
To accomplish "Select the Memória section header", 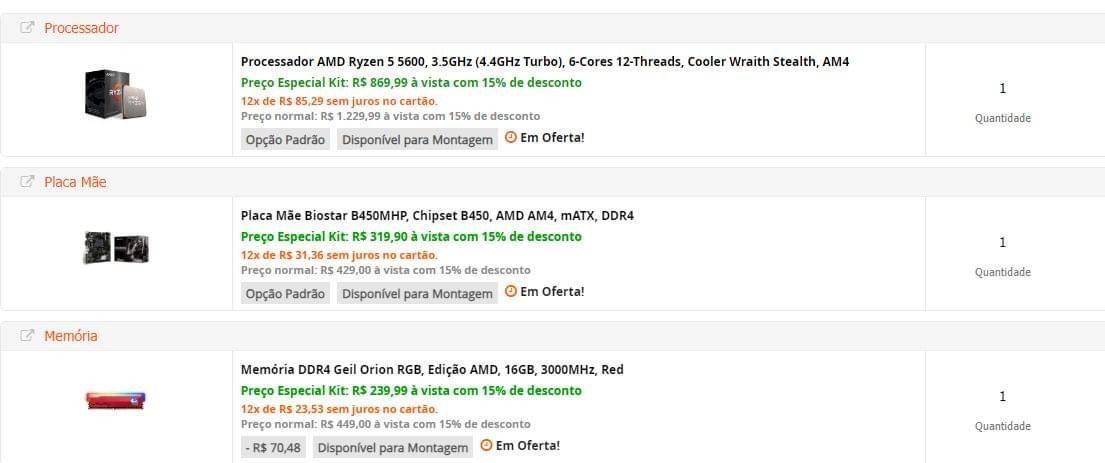I will [552, 336].
